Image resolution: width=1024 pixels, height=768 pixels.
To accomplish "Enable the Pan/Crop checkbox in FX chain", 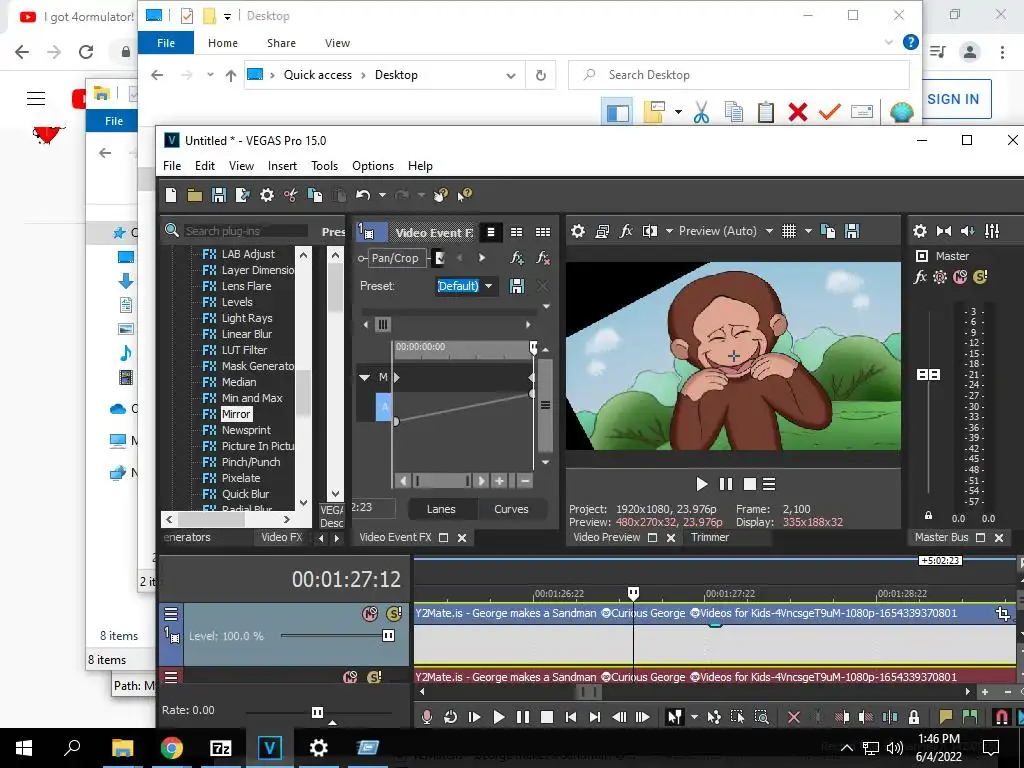I will [x=440, y=258].
